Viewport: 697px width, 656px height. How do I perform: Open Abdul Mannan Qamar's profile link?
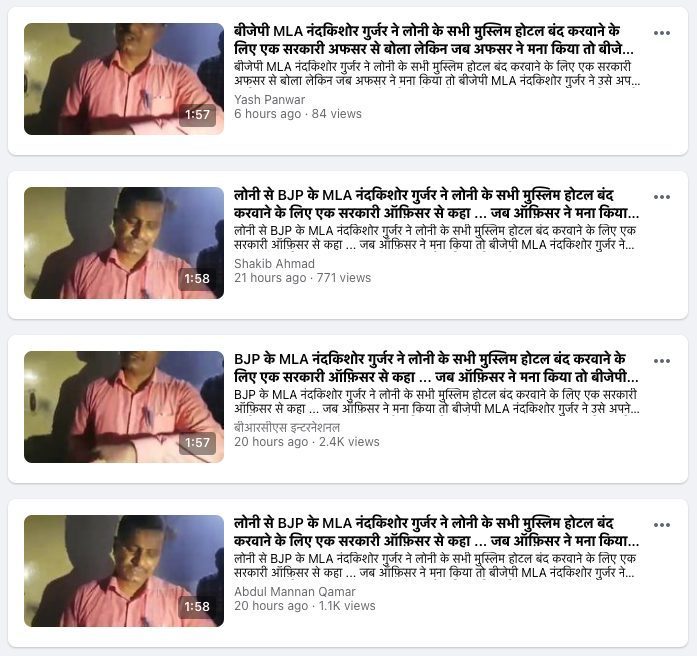(295, 592)
